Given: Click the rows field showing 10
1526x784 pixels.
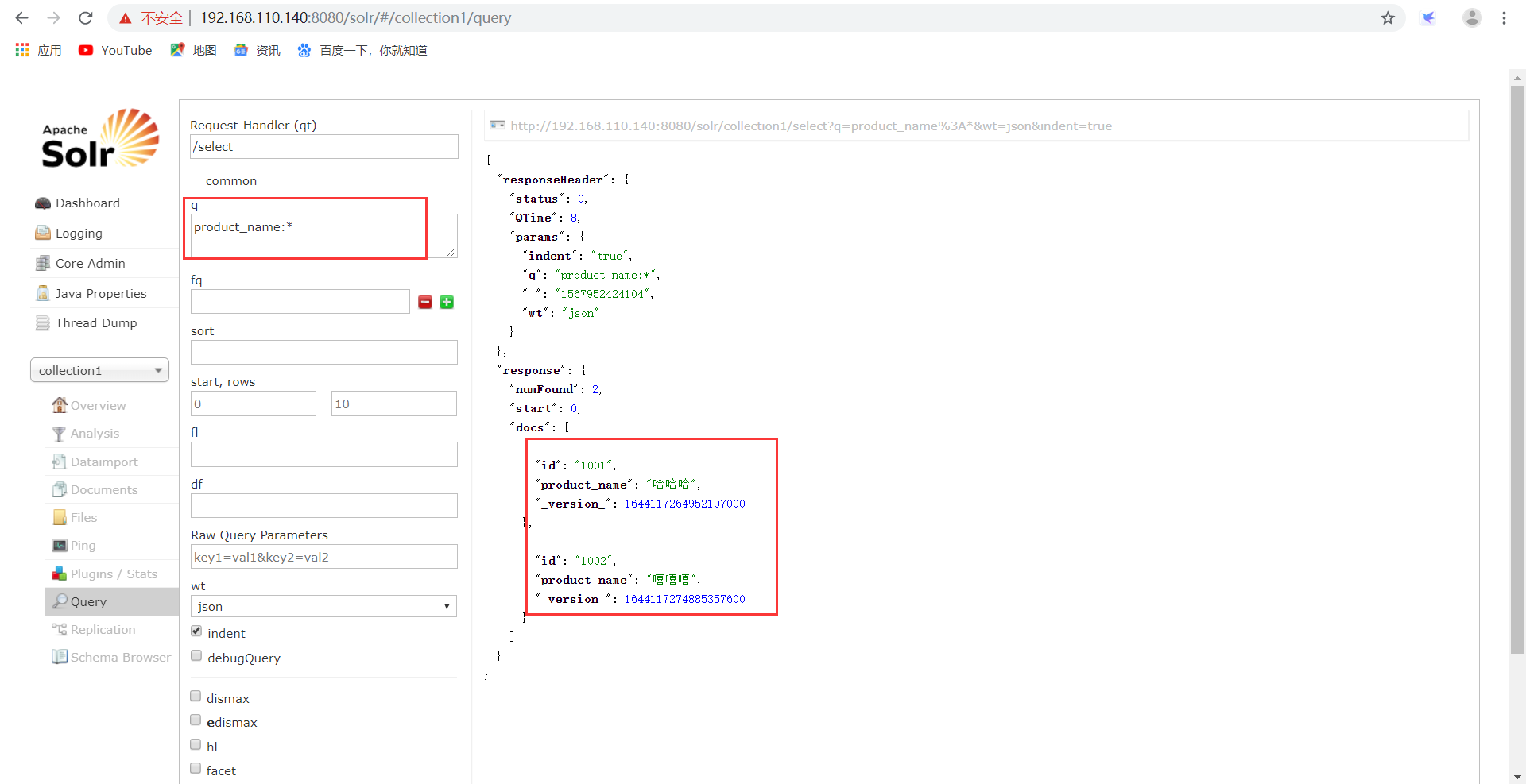Looking at the screenshot, I should pos(394,404).
